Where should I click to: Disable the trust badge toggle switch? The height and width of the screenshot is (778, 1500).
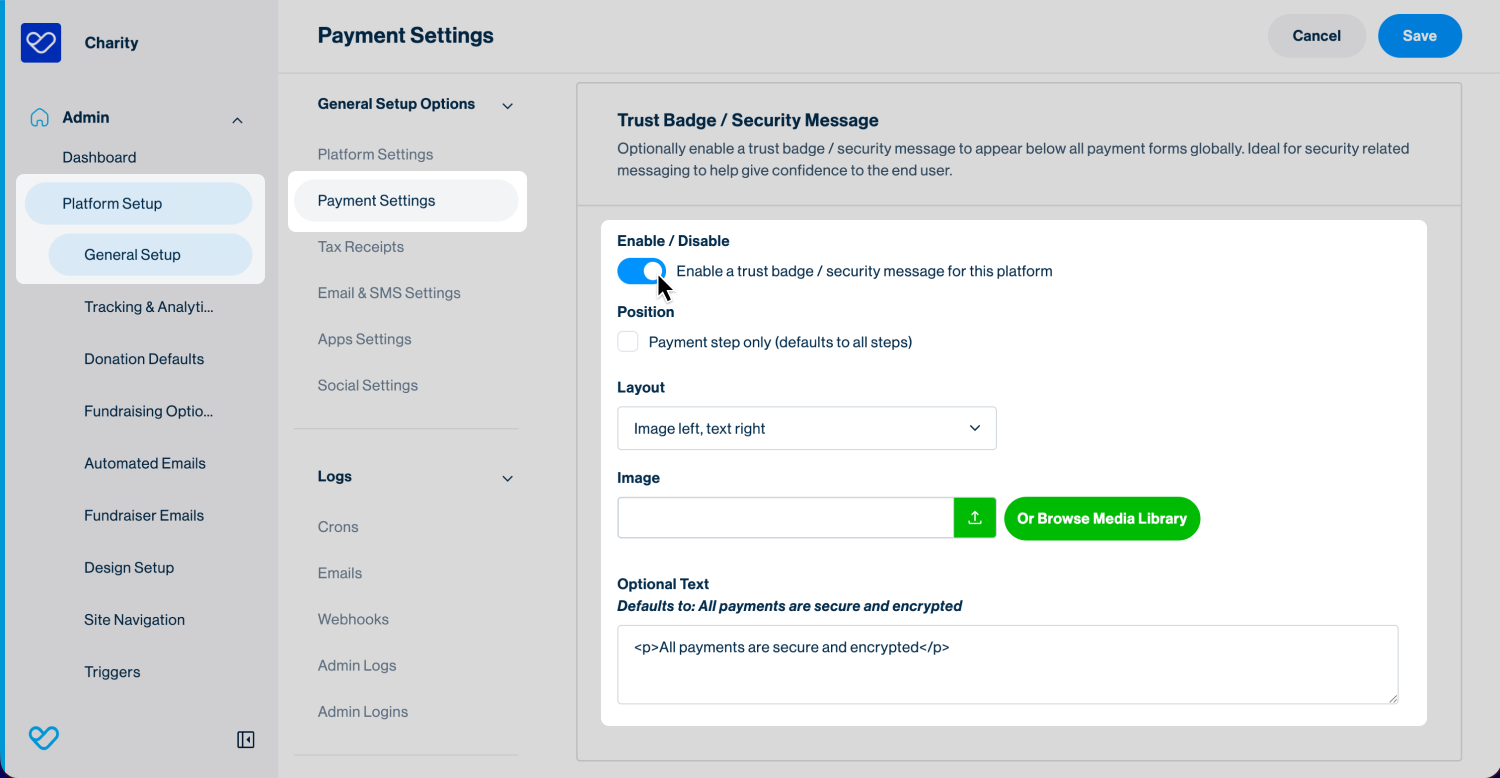point(641,271)
